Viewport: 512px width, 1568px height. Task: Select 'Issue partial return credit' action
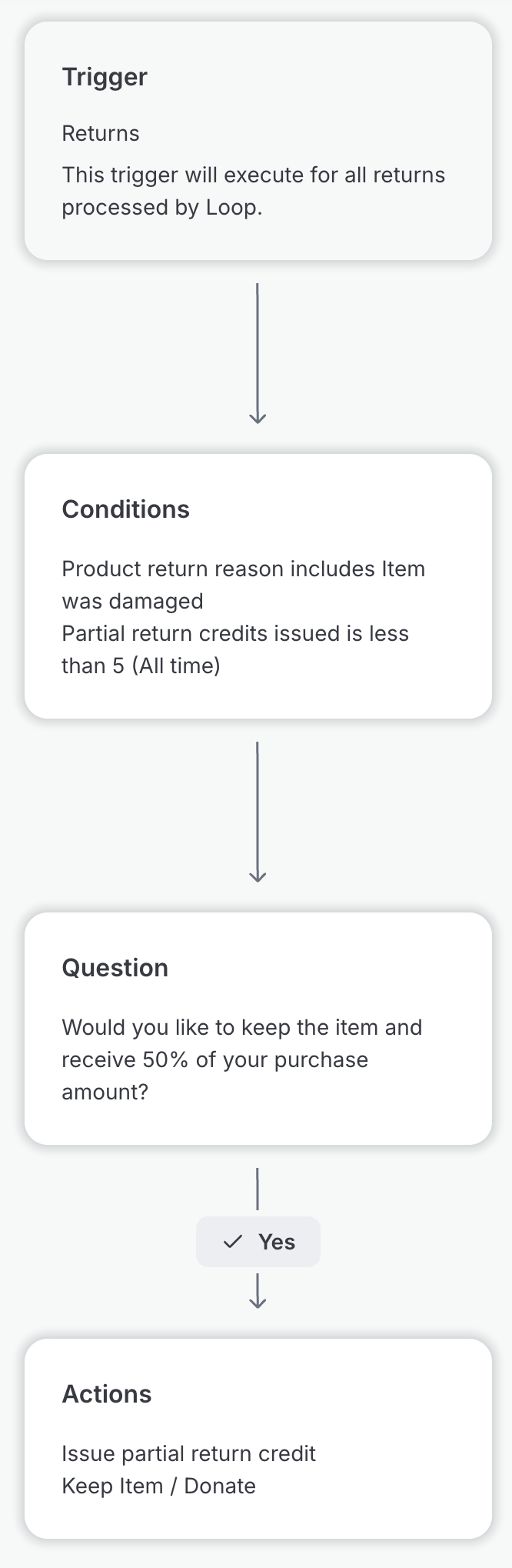click(x=188, y=1453)
